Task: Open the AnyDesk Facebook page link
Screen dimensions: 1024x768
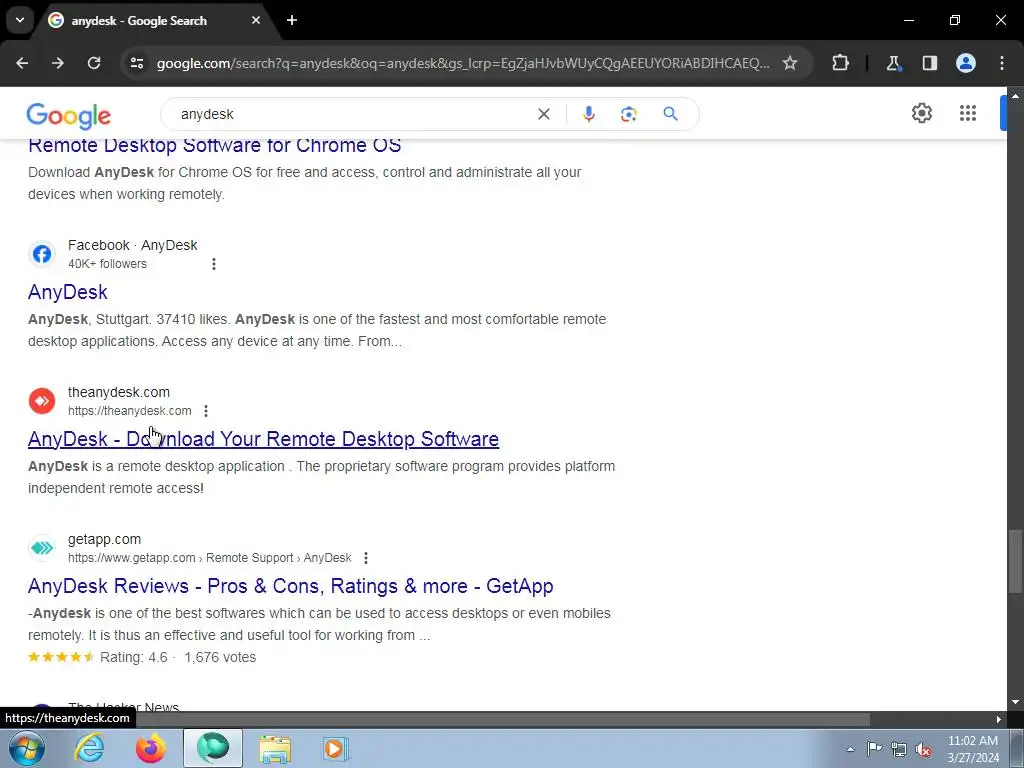Action: (67, 292)
